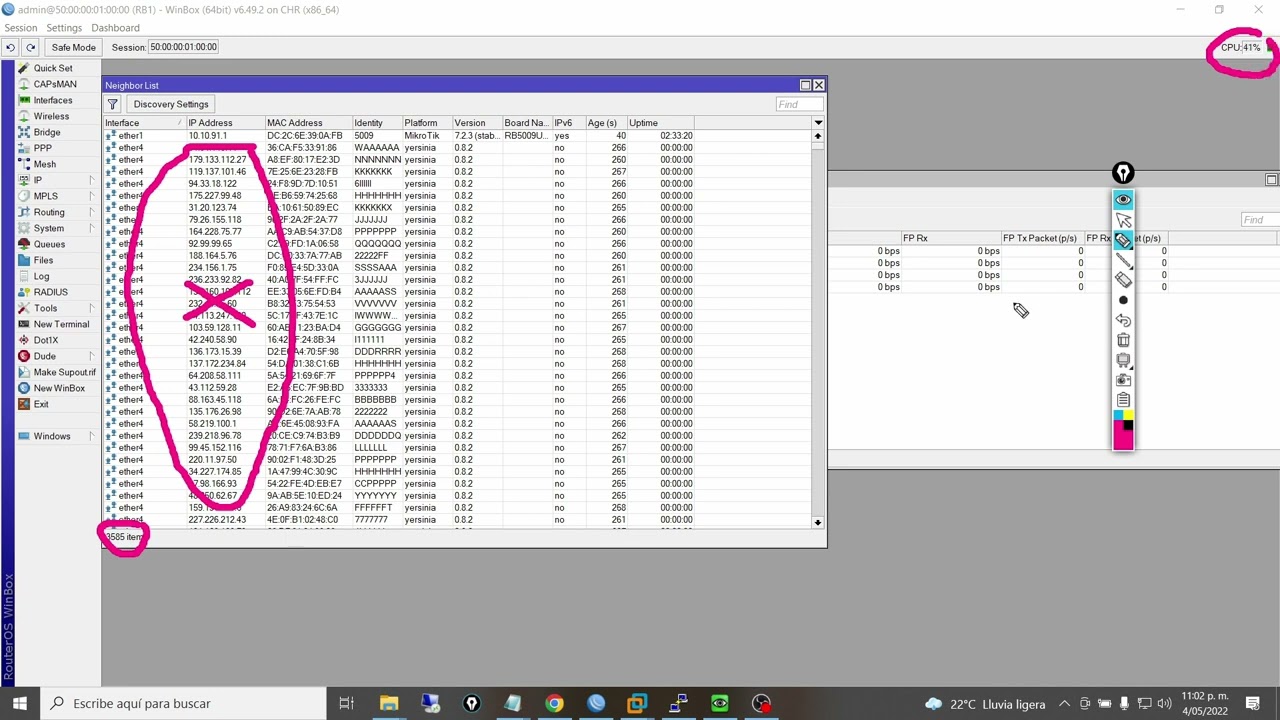Click the undo icon in the pen toolbar

(x=1123, y=320)
